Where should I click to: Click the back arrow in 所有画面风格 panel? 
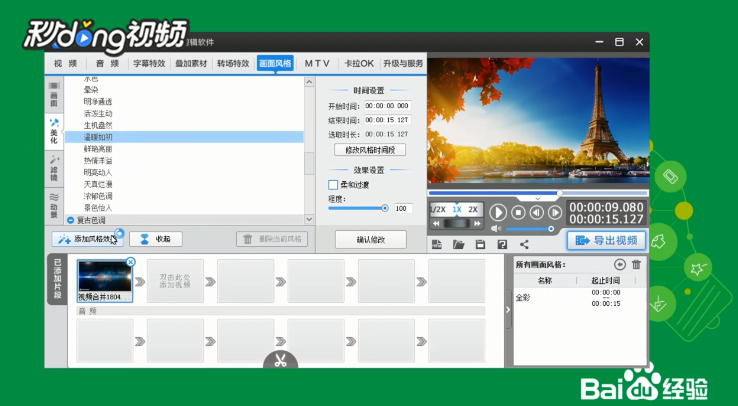(620, 265)
